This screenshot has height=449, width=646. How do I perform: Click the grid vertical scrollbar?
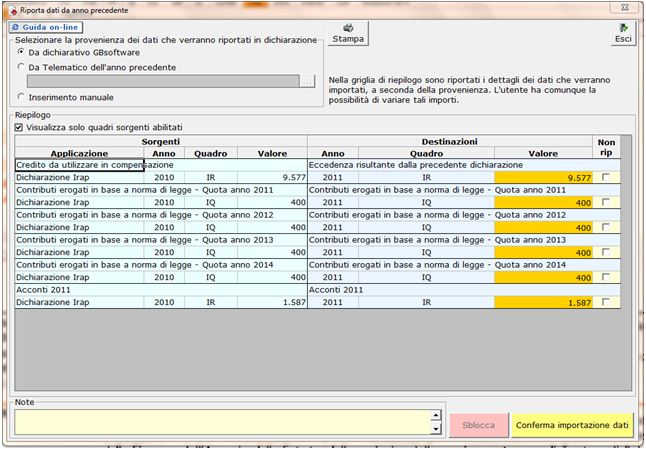626,262
